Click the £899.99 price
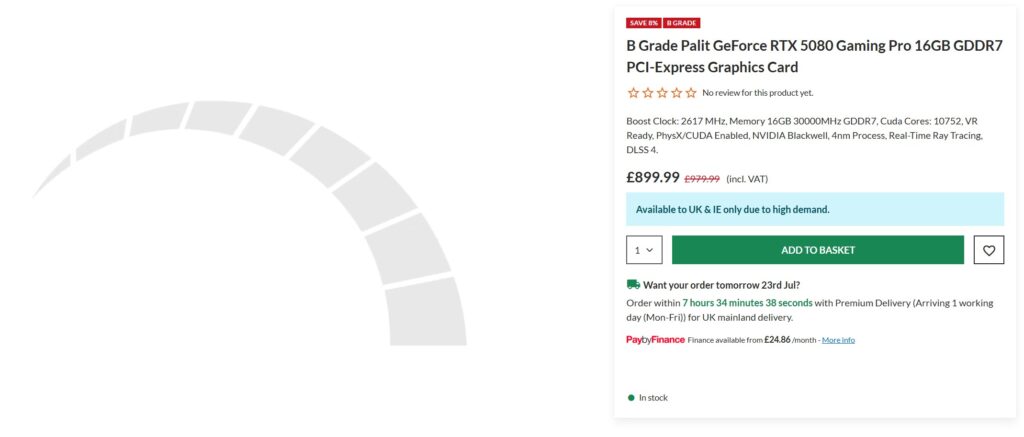The height and width of the screenshot is (437, 1024). click(x=652, y=177)
